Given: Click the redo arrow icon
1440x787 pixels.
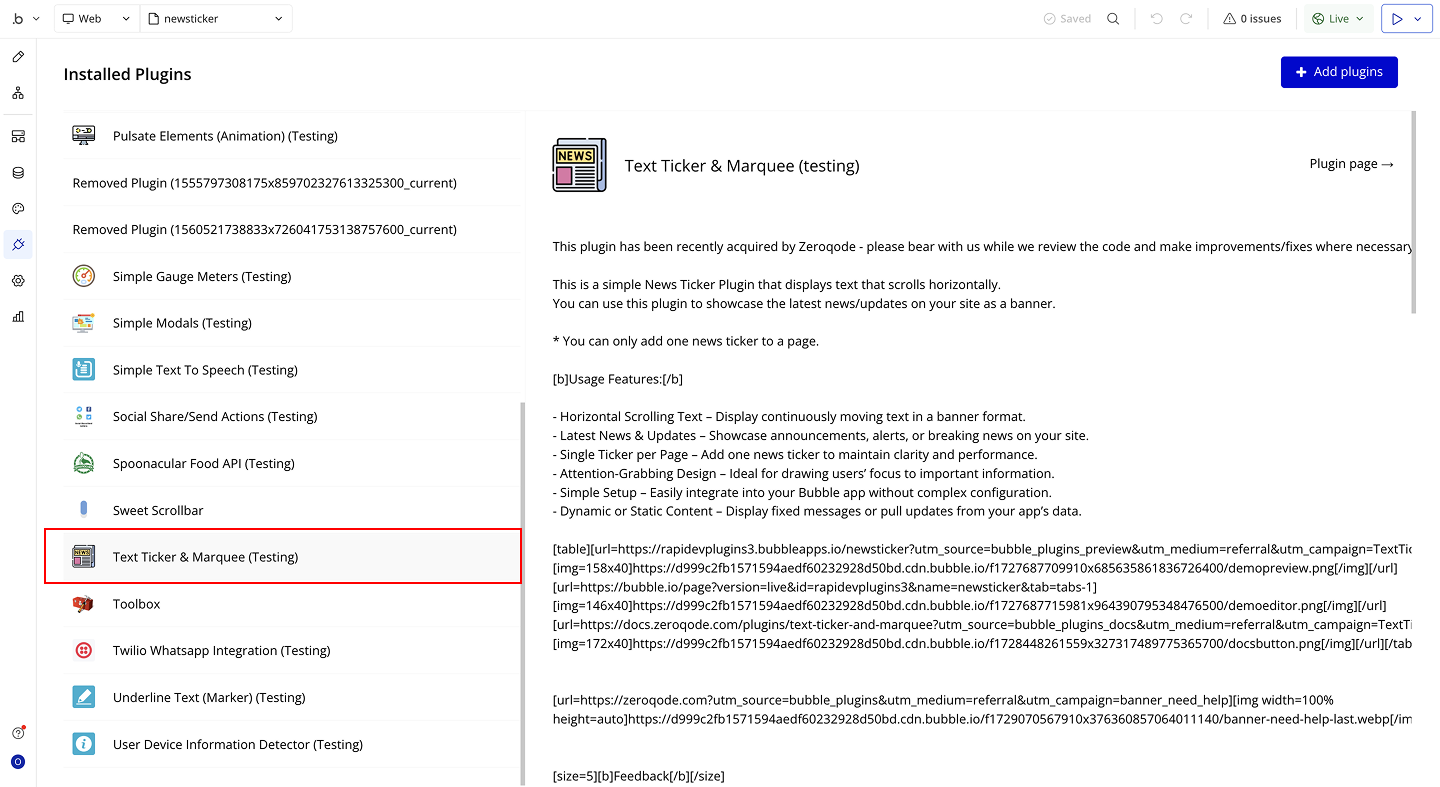Looking at the screenshot, I should point(1186,19).
